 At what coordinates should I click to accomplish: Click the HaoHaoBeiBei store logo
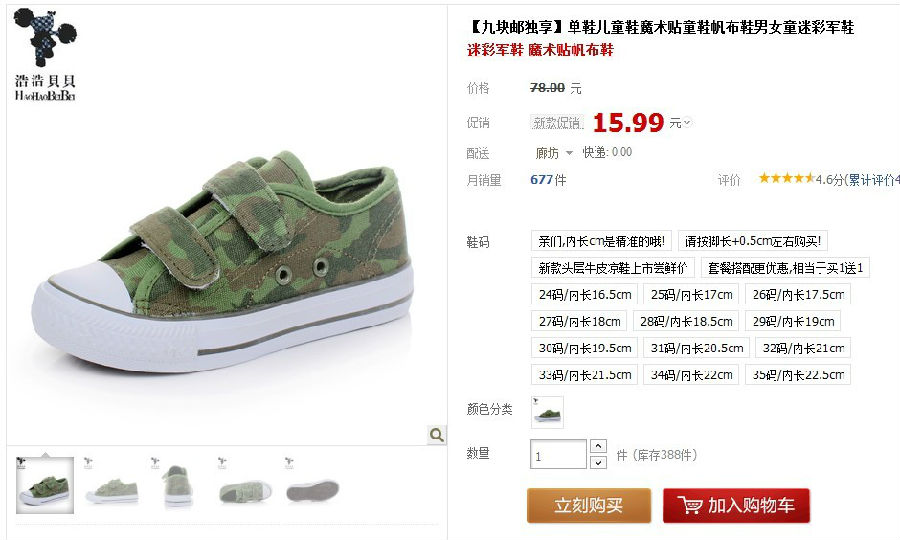[45, 55]
